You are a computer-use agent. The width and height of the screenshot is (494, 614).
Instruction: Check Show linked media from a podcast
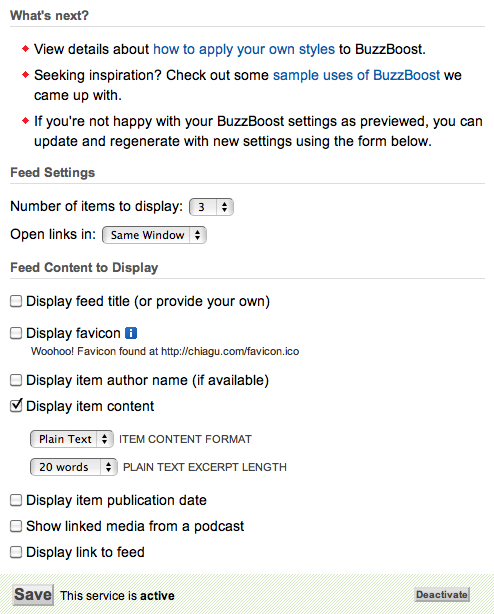(x=16, y=526)
